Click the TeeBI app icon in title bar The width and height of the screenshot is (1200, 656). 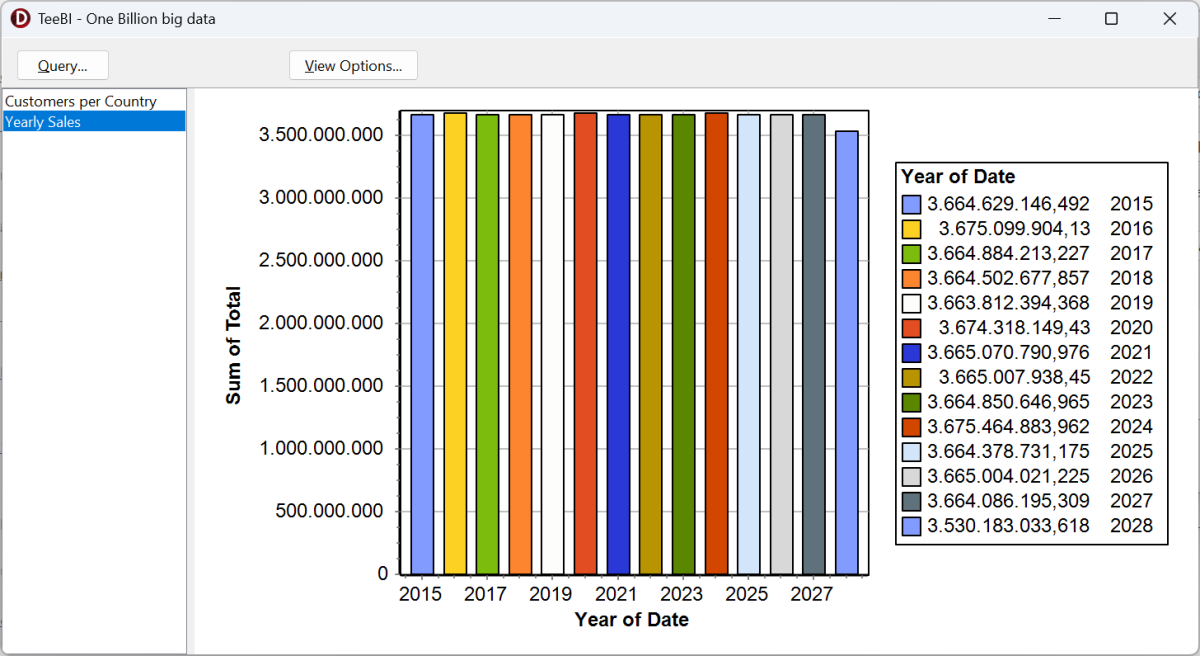pyautogui.click(x=20, y=19)
